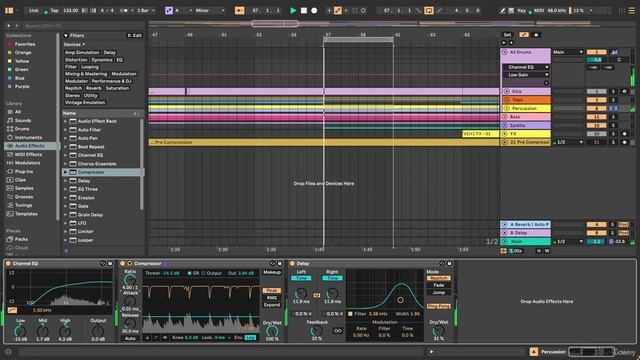Open the Grooves library category
Image resolution: width=640 pixels, height=360 pixels.
(x=24, y=197)
